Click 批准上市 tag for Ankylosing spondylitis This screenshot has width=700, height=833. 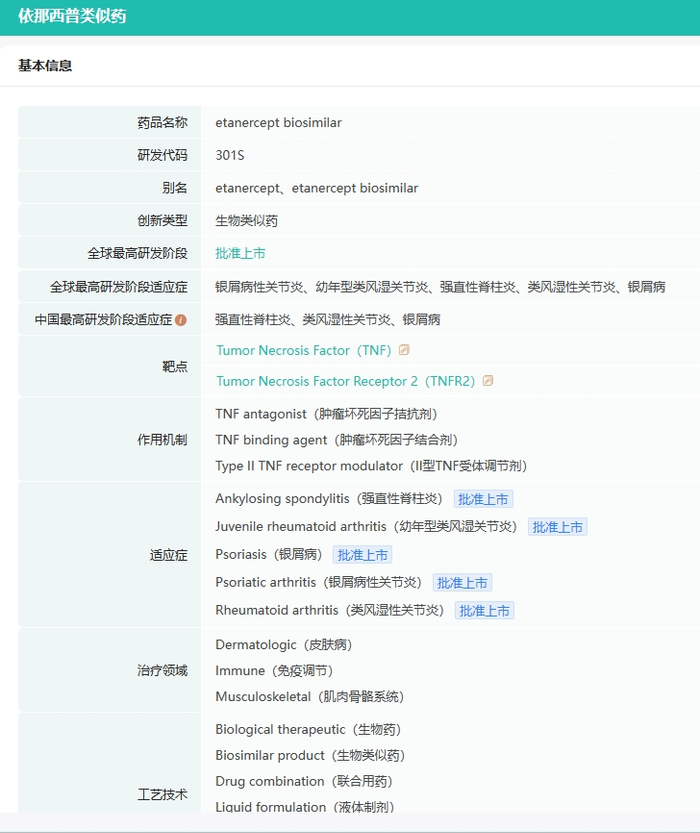coord(483,499)
